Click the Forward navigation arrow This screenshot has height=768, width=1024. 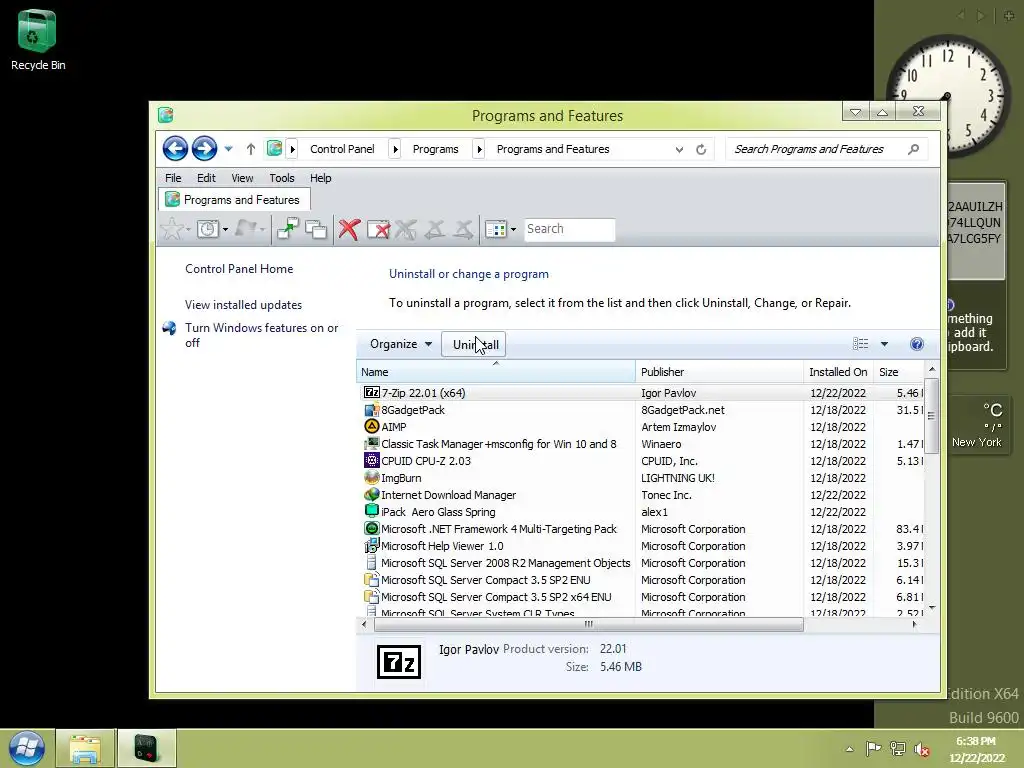click(x=204, y=149)
